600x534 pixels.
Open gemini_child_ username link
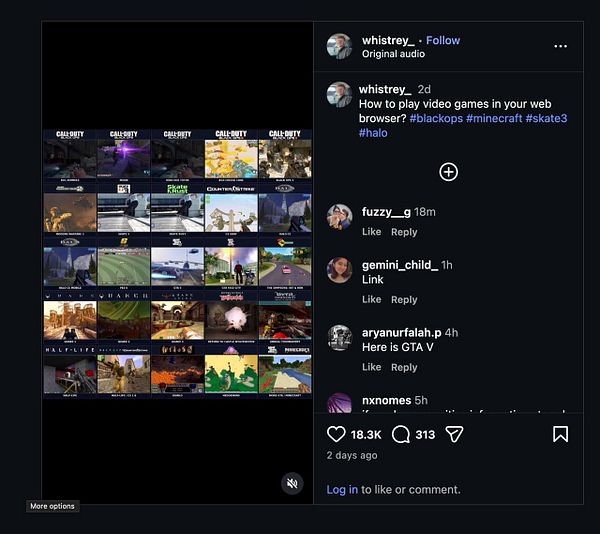[x=400, y=265]
